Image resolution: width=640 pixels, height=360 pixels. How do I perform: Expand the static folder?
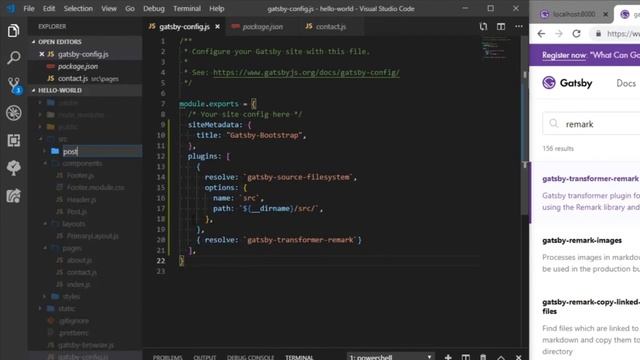tap(40, 309)
